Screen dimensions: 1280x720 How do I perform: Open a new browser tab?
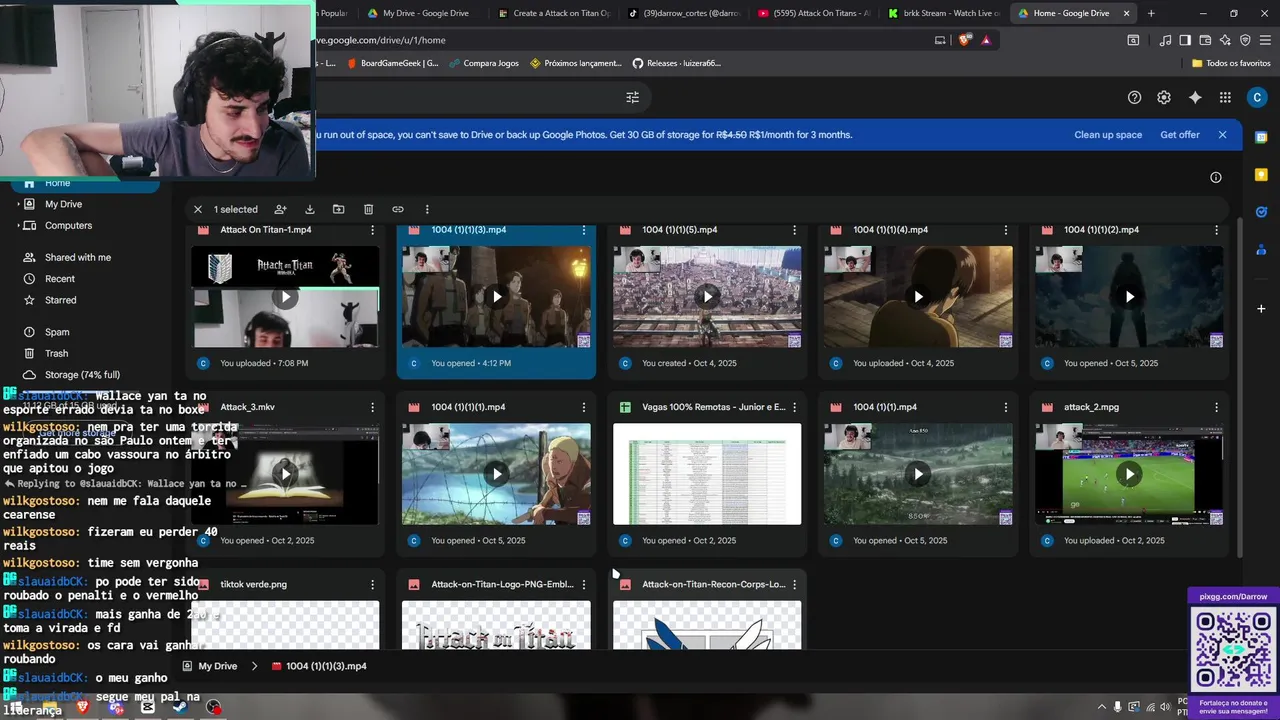[x=1151, y=13]
